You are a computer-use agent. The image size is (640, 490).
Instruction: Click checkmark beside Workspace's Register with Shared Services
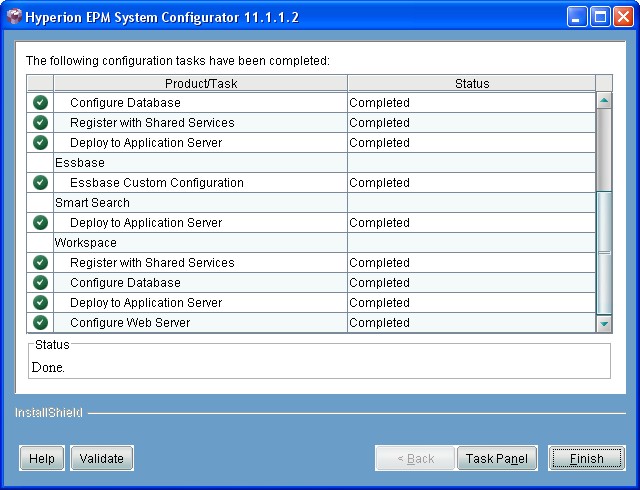40,263
